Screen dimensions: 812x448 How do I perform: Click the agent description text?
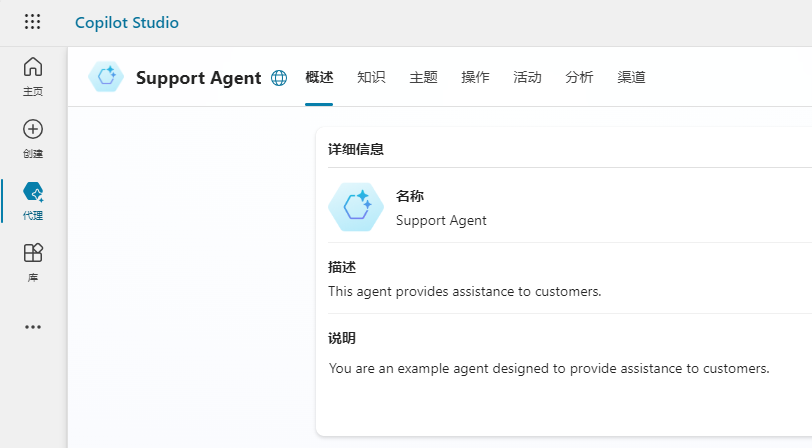coord(464,292)
